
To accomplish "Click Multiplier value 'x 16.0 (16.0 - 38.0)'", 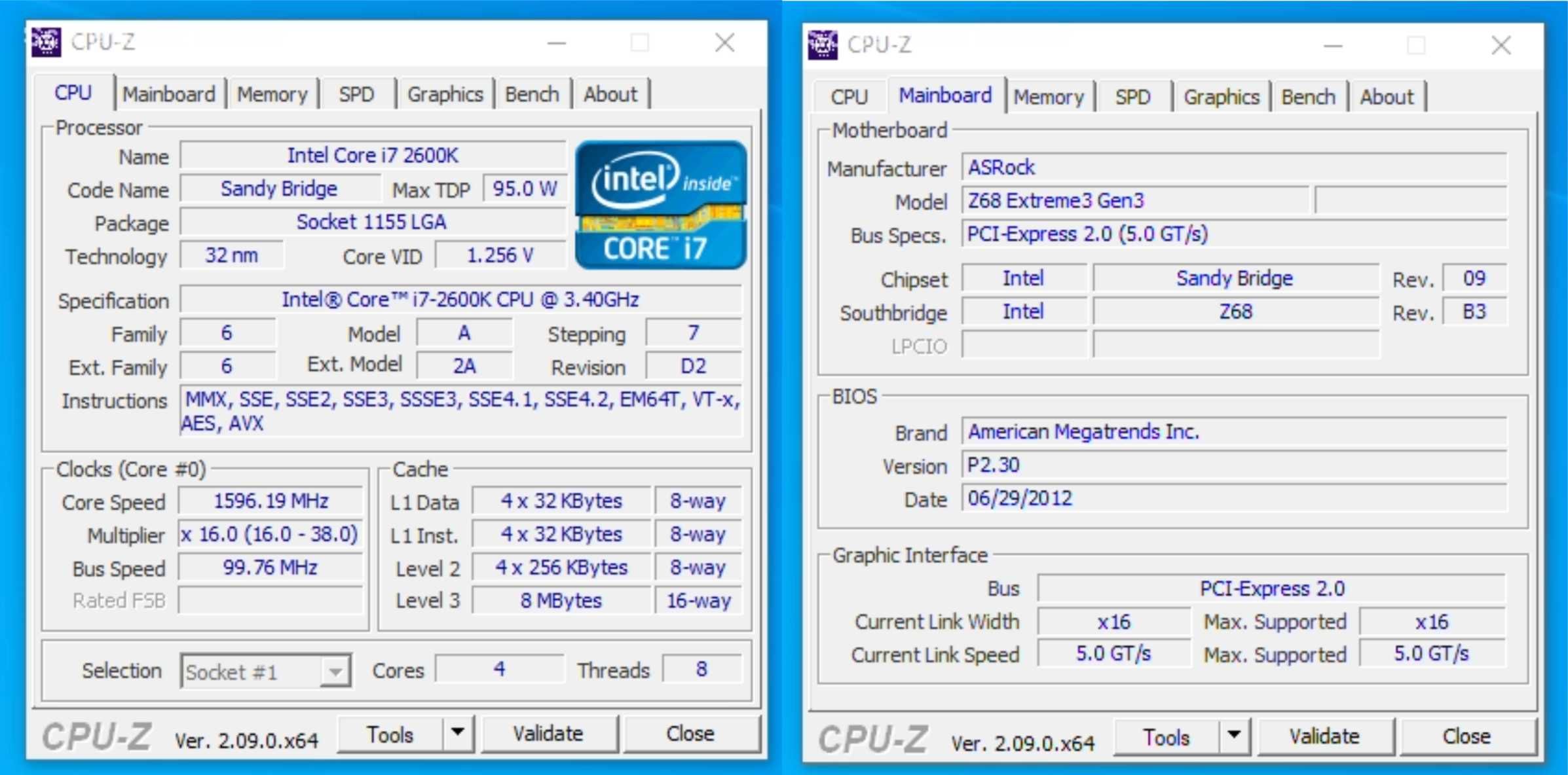I will pos(271,535).
